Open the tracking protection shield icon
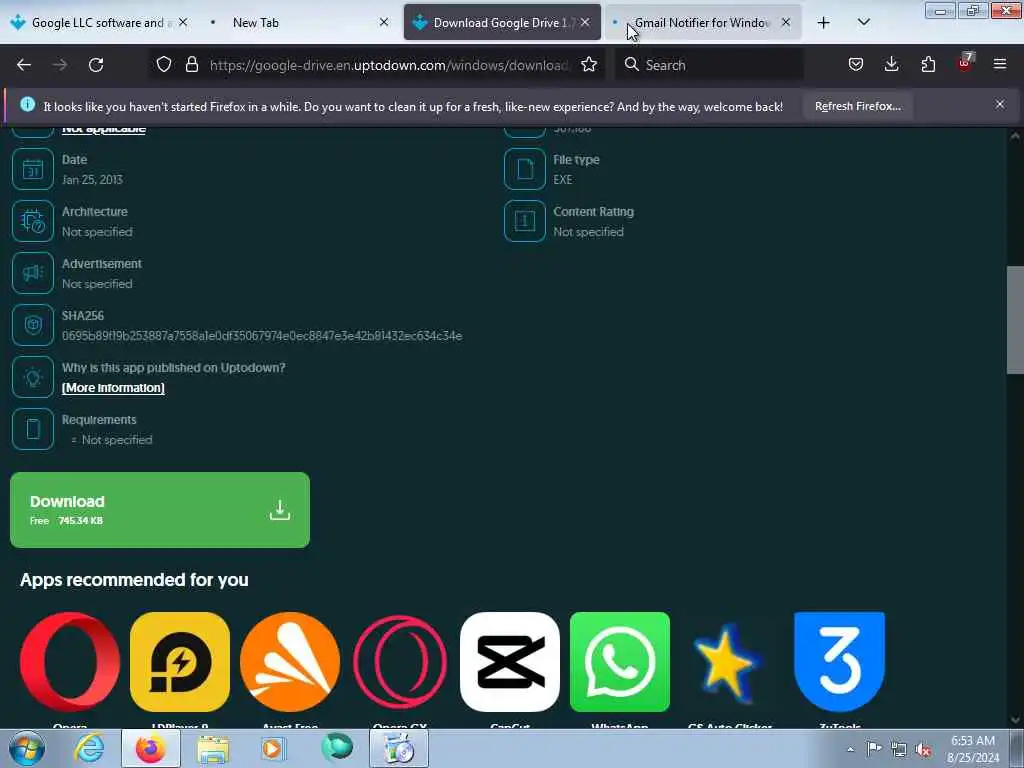 click(164, 64)
